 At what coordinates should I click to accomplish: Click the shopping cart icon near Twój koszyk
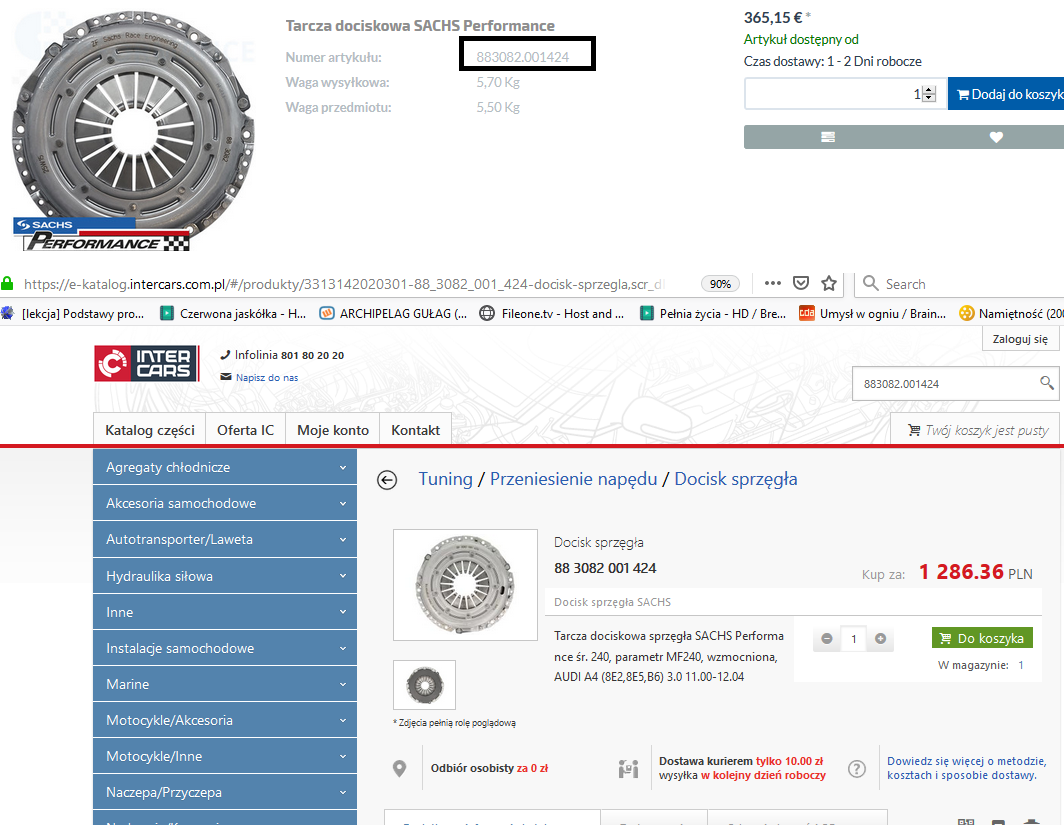(x=914, y=430)
